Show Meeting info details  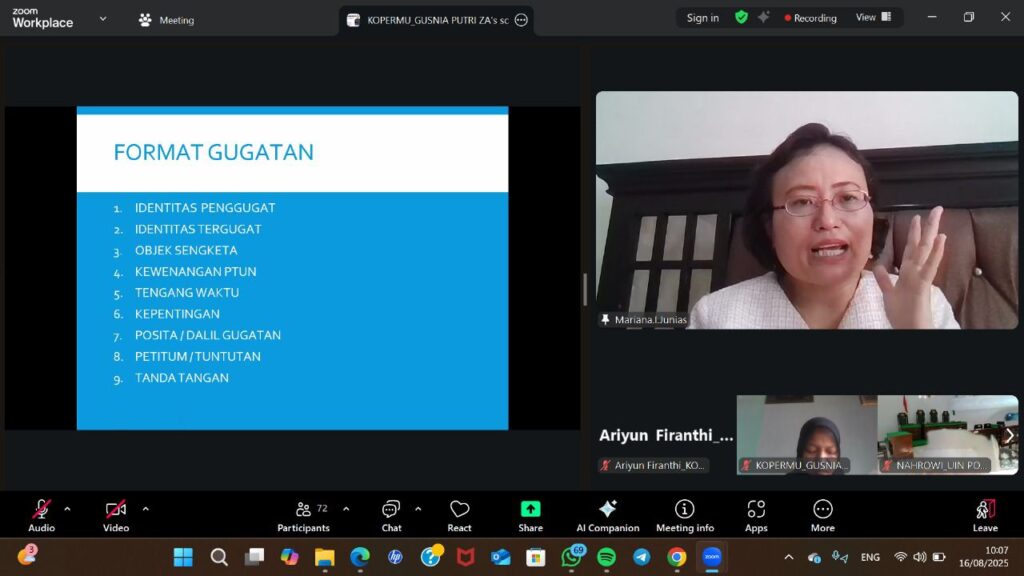tap(684, 515)
